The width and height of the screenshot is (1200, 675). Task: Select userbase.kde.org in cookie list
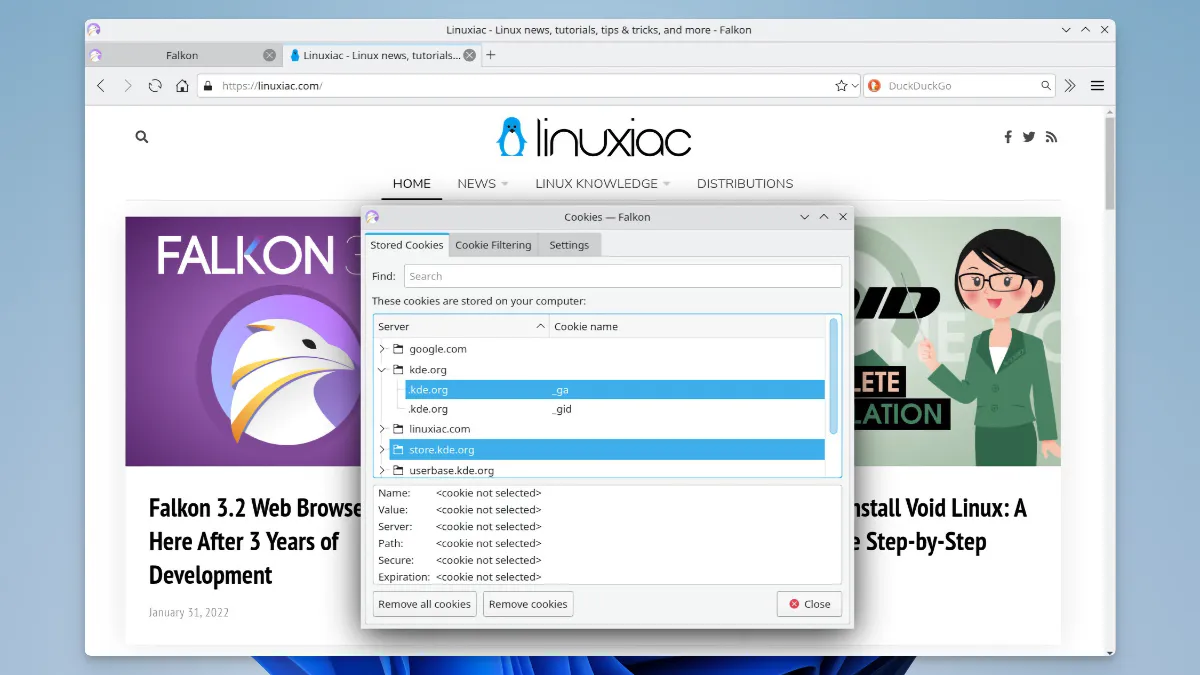coord(451,470)
